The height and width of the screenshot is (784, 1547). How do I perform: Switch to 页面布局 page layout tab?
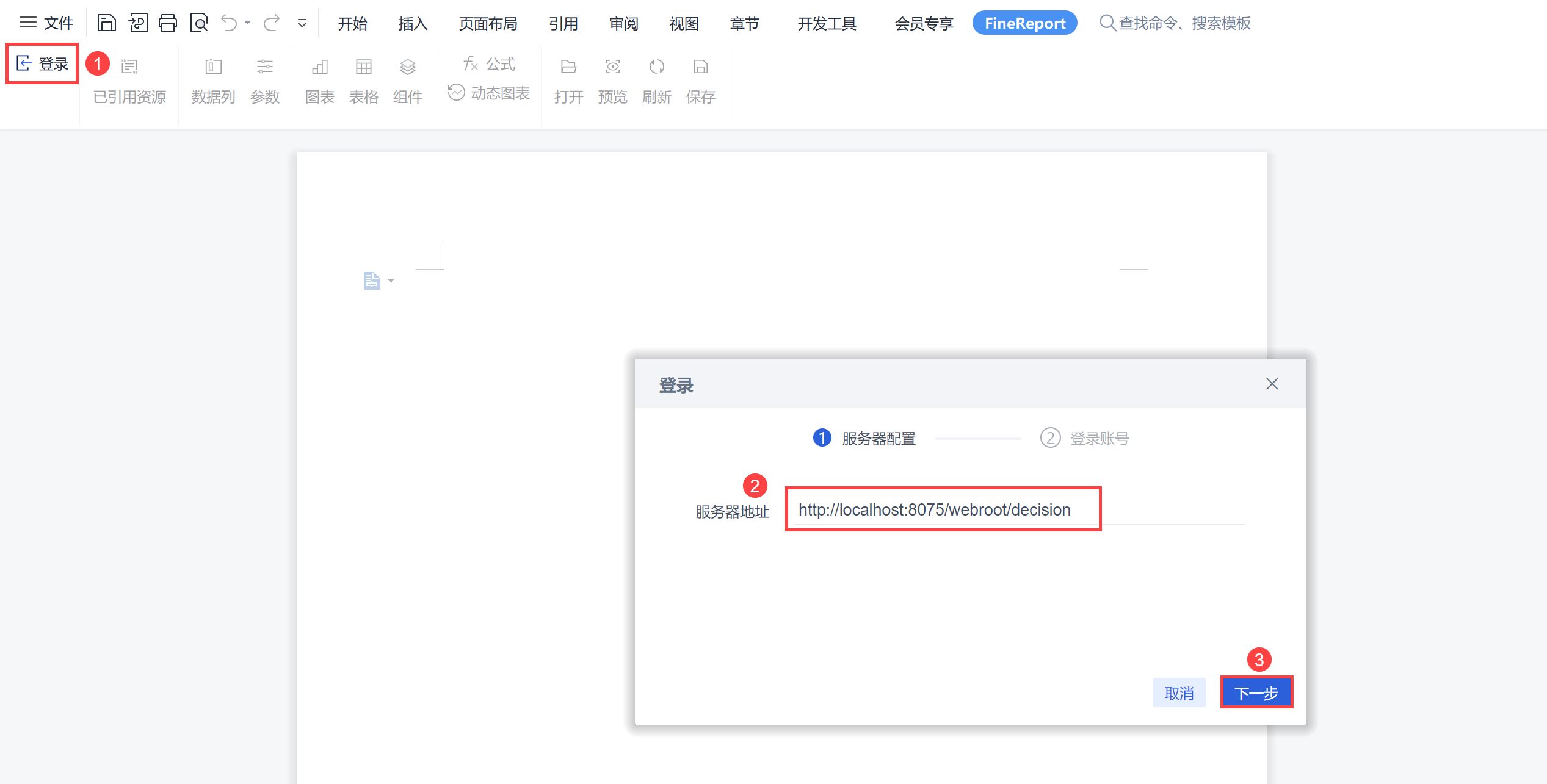pos(488,23)
